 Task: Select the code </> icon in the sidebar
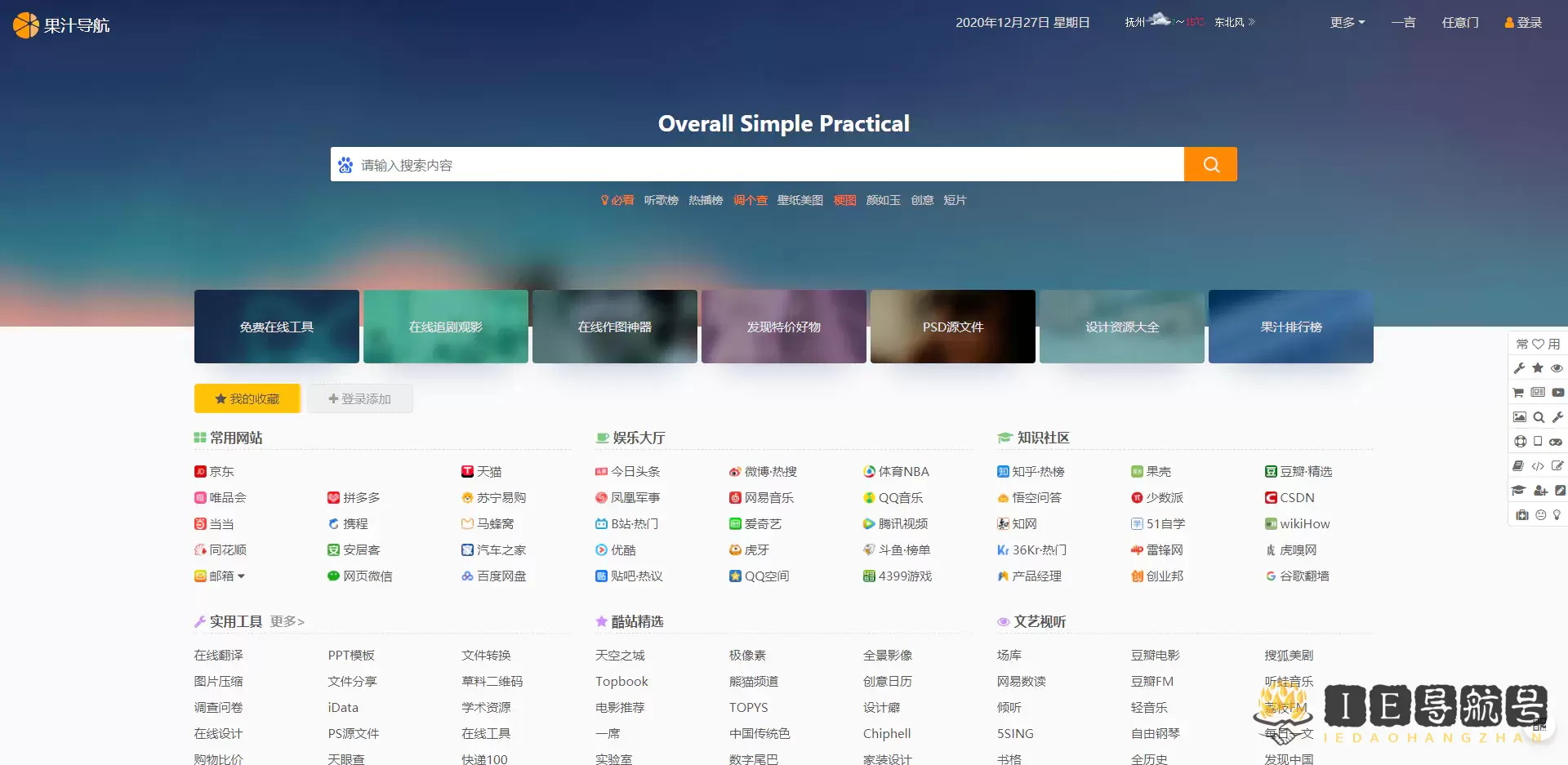(x=1538, y=465)
